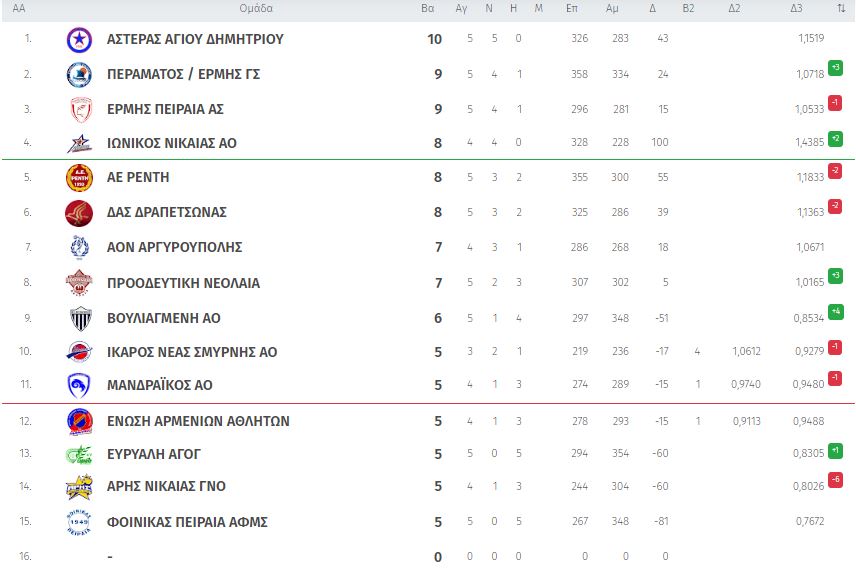
Task: Sort the table by Βα points column
Action: [428, 8]
